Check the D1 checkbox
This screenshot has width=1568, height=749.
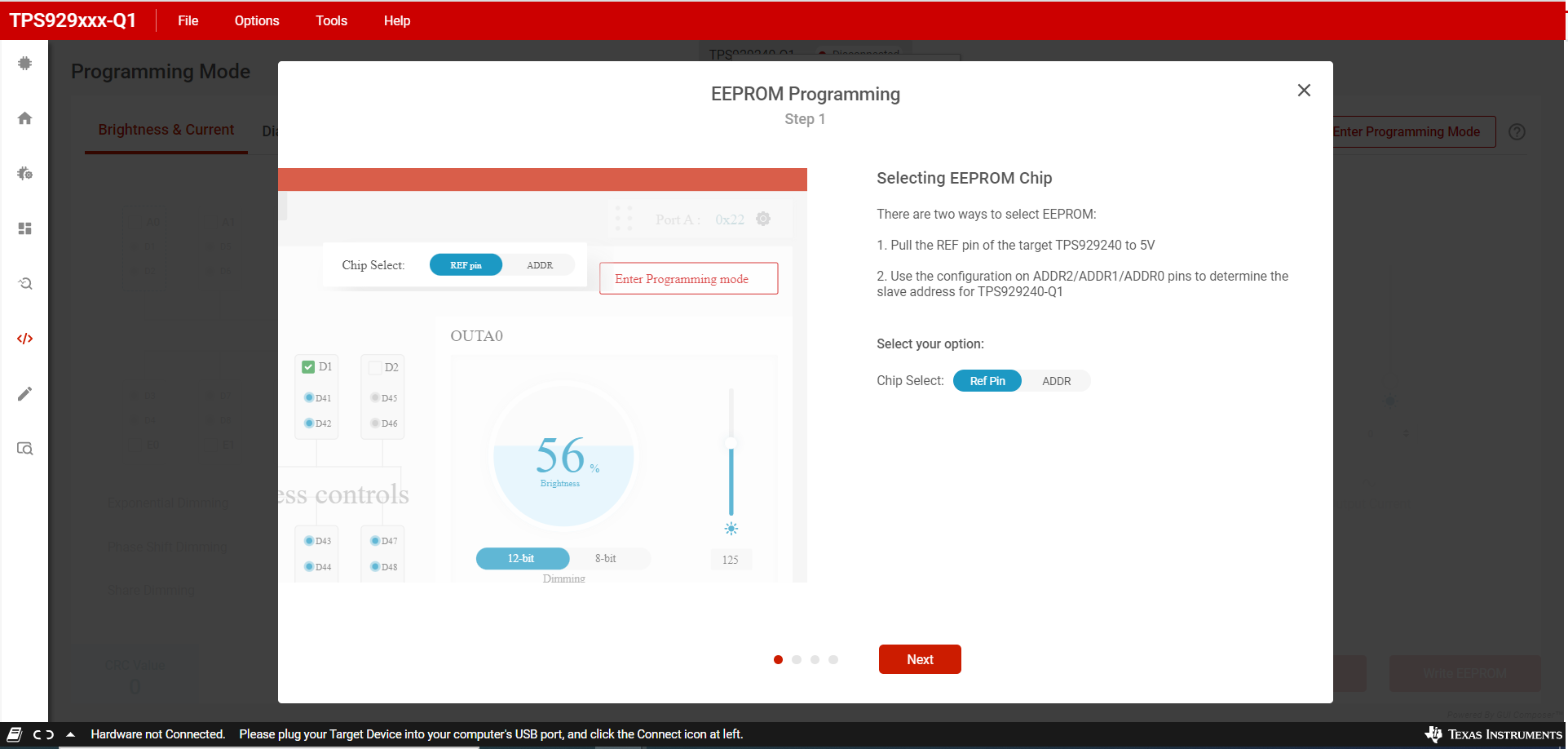point(308,366)
